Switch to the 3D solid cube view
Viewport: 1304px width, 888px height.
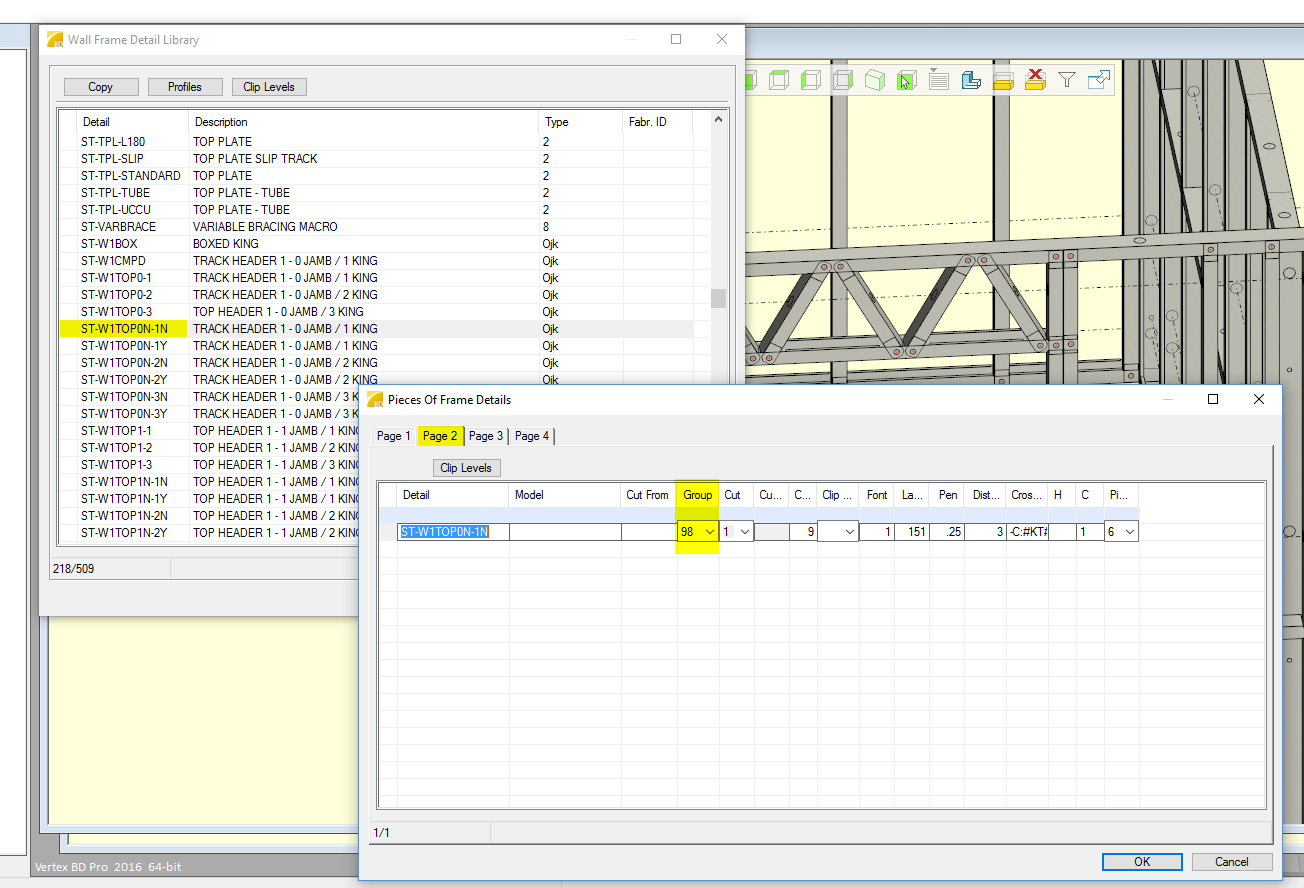[875, 80]
